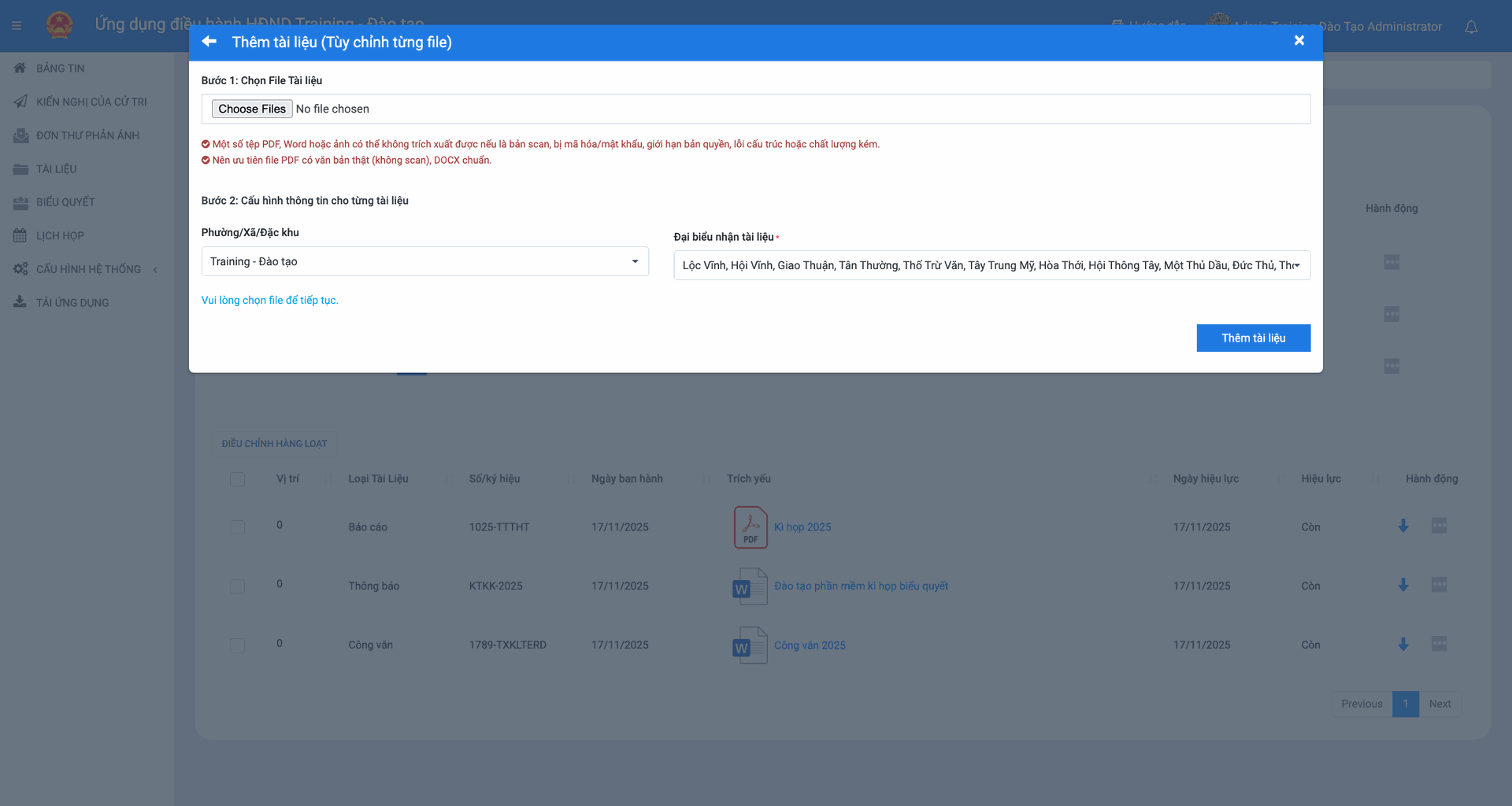Click the Word icon for Công văn 2025
Image resolution: width=1512 pixels, height=806 pixels.
tap(750, 645)
